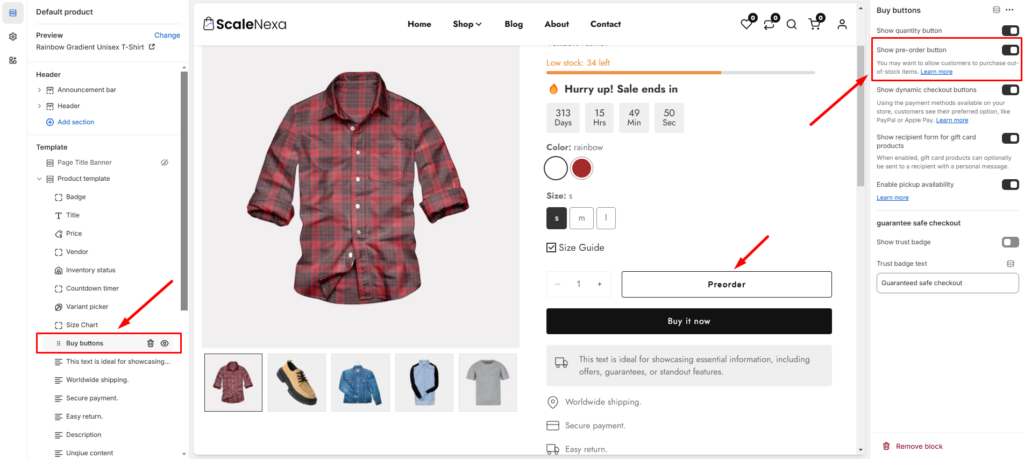Click the Remove block button

tap(912, 446)
